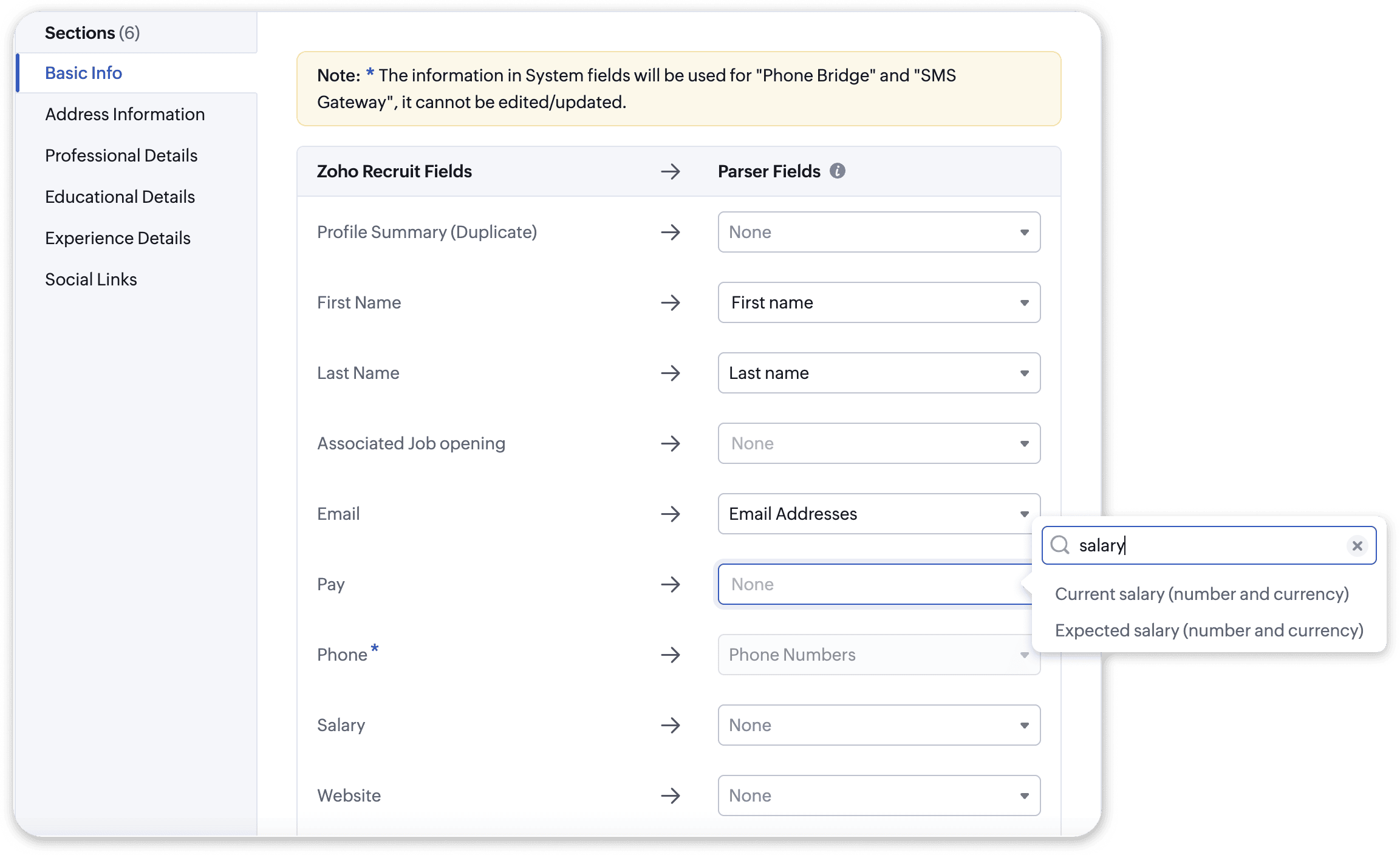Click the search magnifier icon
This screenshot has width=1400, height=855.
(1060, 545)
